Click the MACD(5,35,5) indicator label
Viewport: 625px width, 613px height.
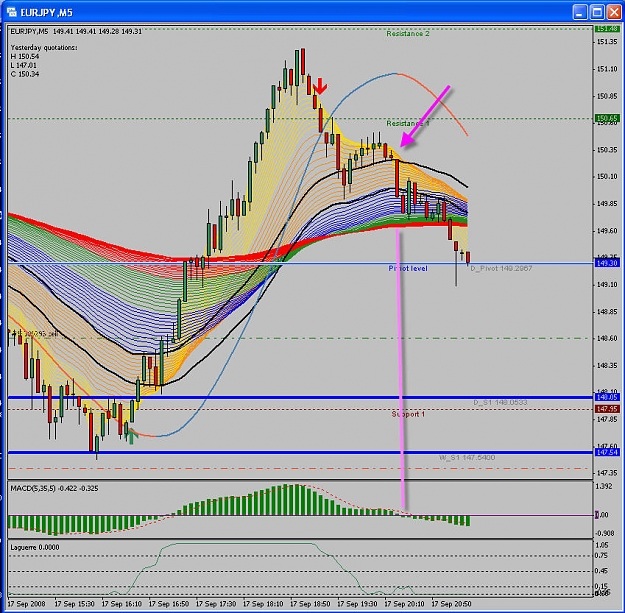pos(54,488)
